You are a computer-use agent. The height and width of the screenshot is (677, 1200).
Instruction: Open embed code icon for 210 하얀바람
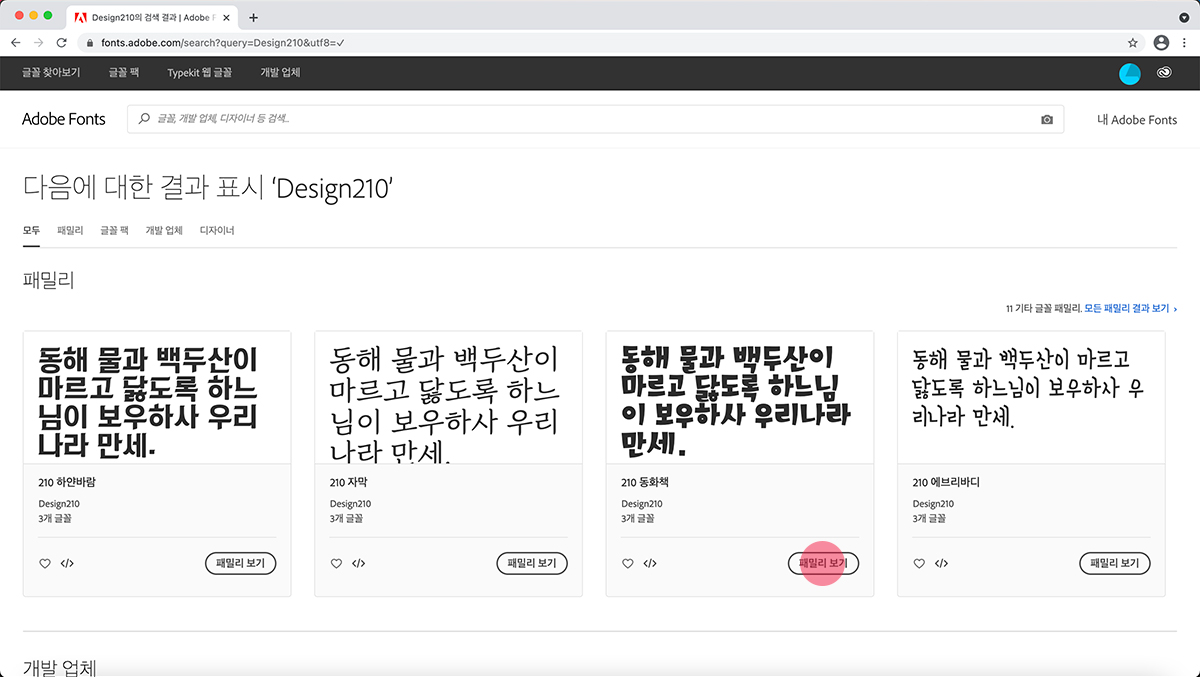pos(67,564)
